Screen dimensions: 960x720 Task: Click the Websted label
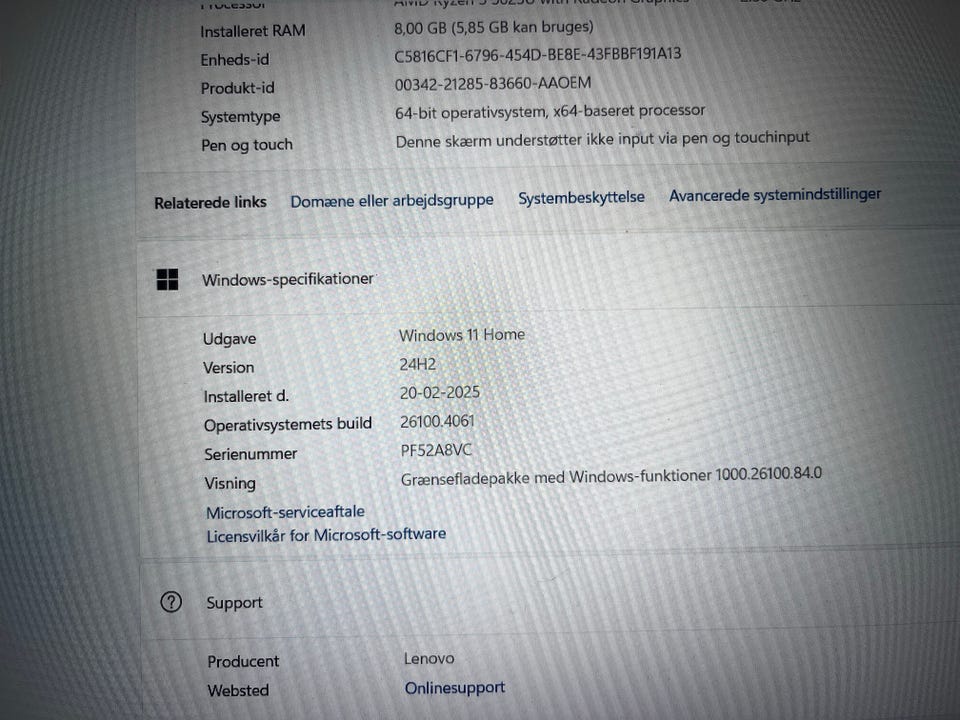coord(238,691)
